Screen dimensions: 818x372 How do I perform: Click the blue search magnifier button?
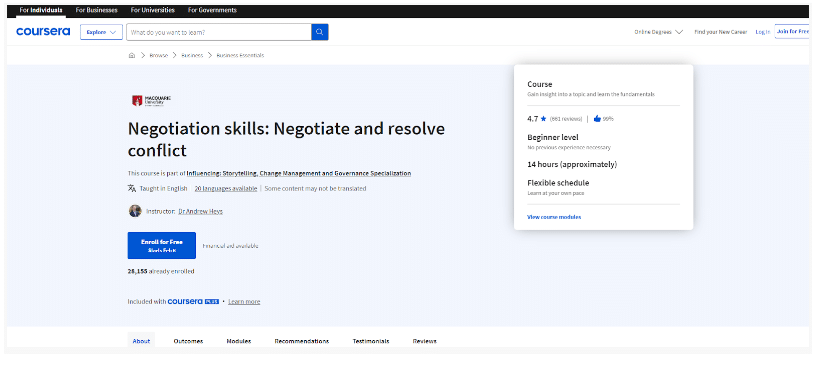(x=320, y=32)
